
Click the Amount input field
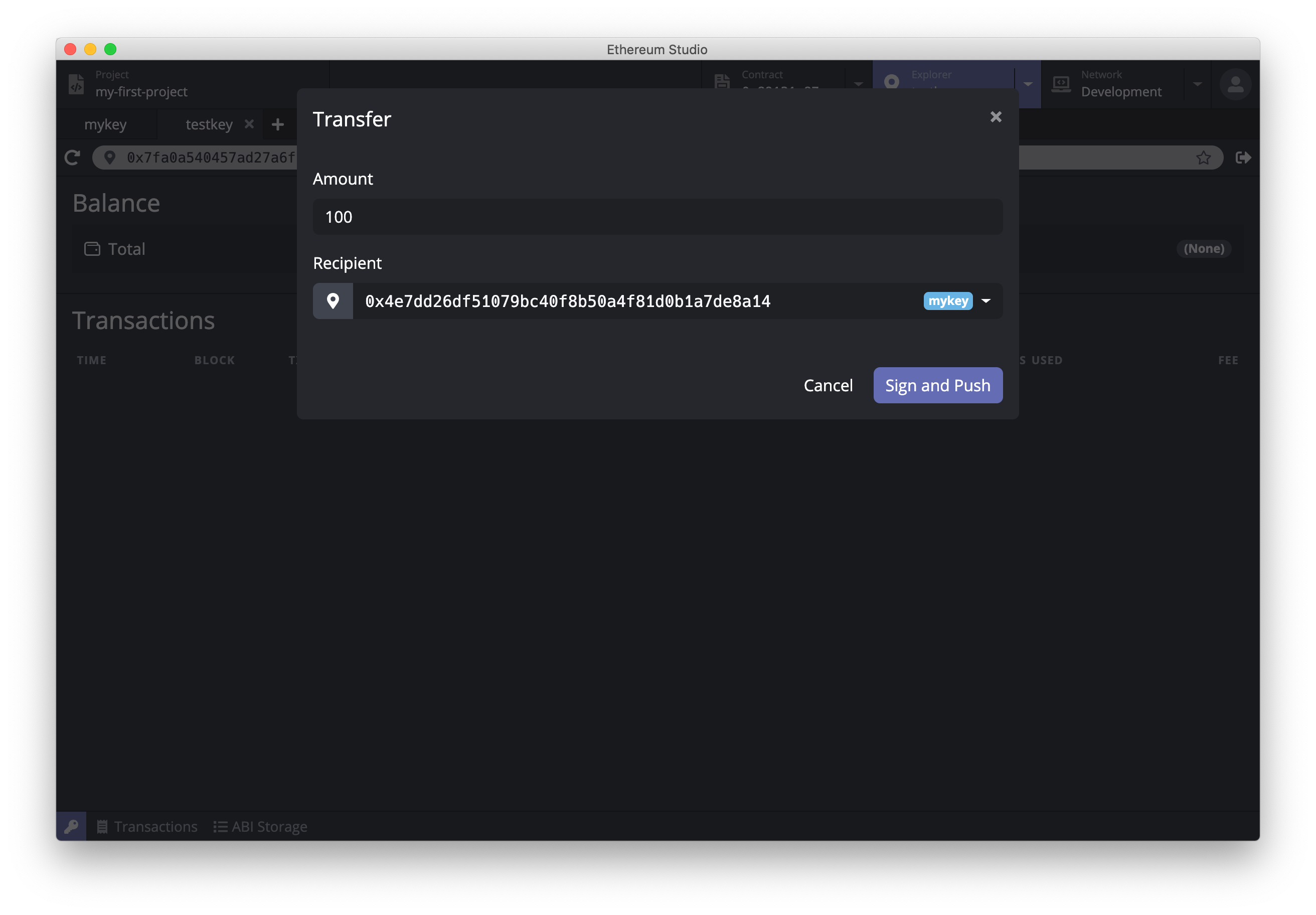click(x=657, y=217)
